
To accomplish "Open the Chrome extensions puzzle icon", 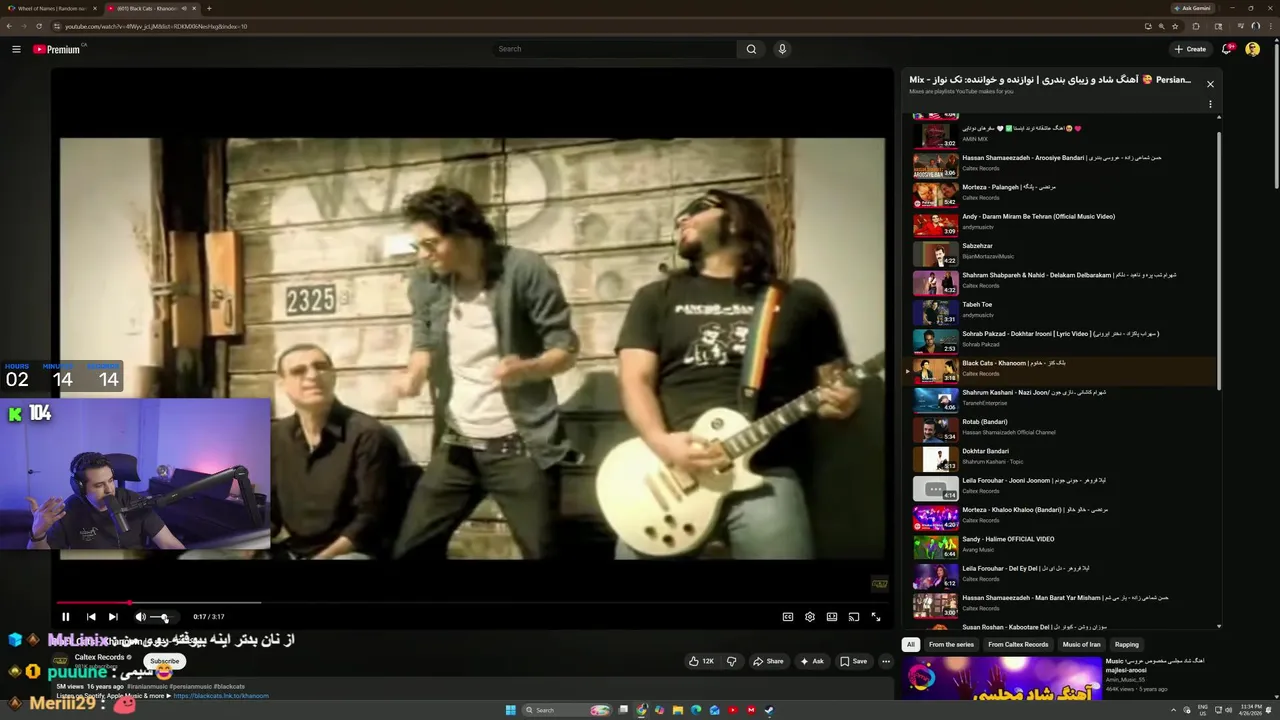I will [x=1195, y=26].
